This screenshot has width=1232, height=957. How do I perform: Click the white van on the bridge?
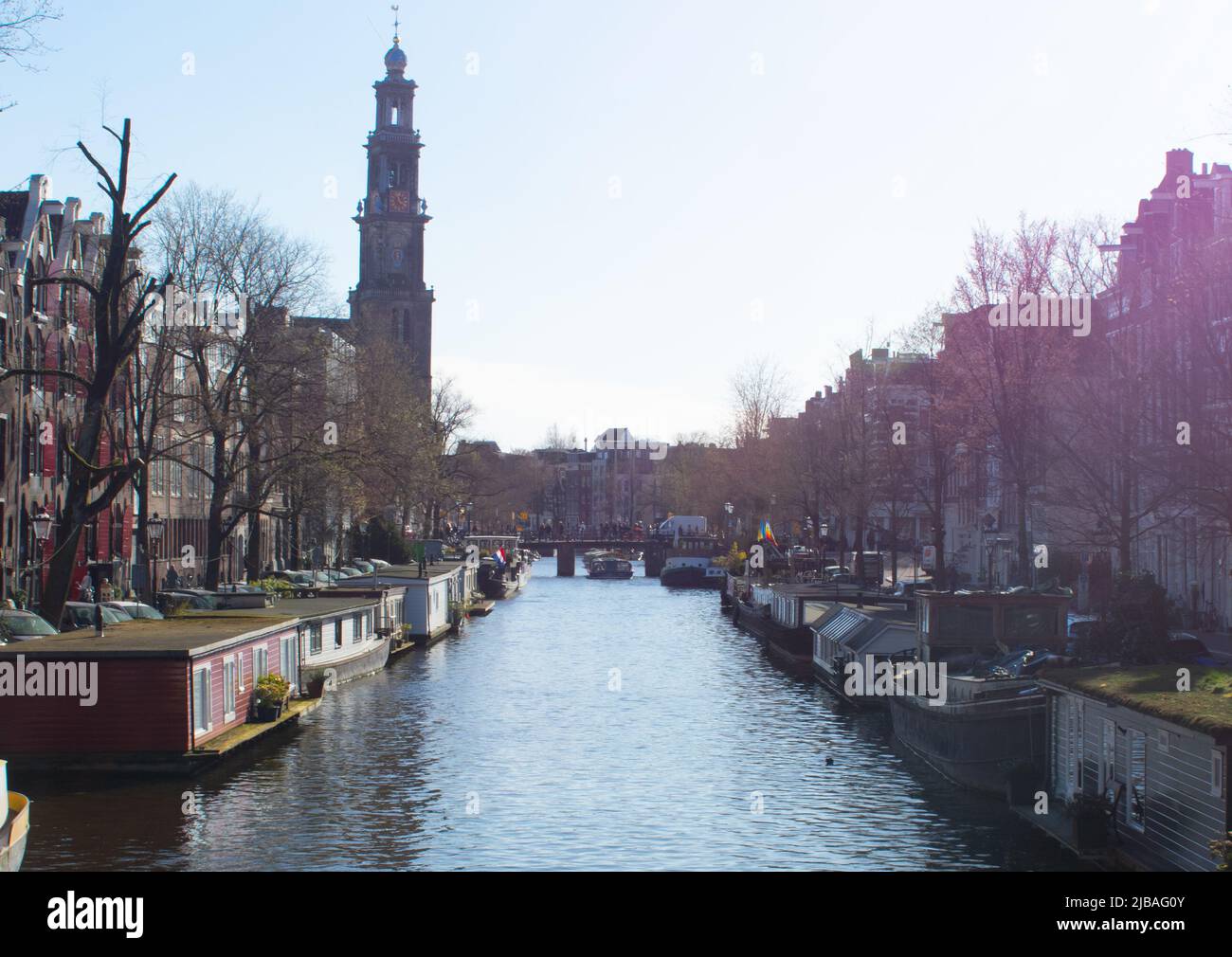(681, 526)
